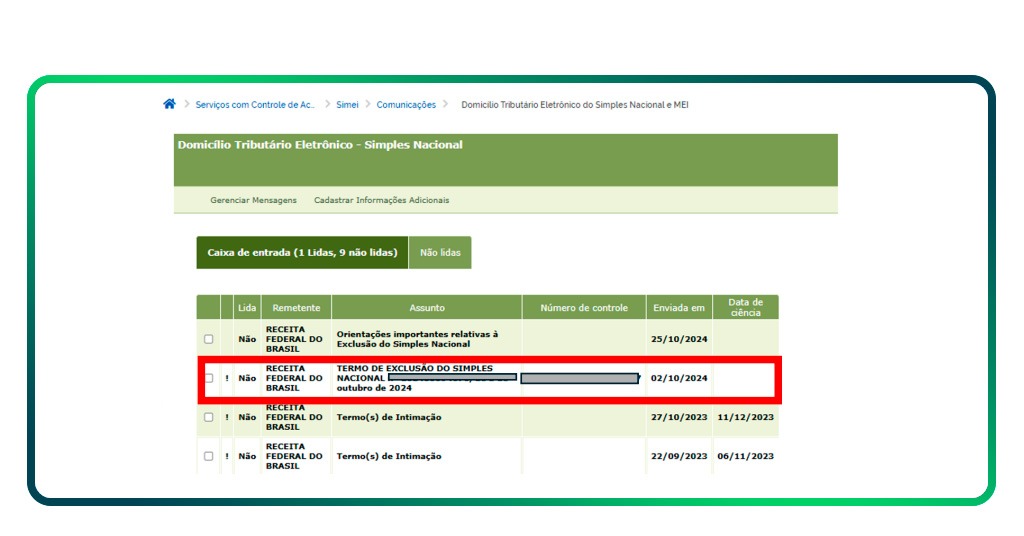Viewport: 1024px width, 536px height.
Task: Switch to the Não lidas tab
Action: pyautogui.click(x=440, y=253)
